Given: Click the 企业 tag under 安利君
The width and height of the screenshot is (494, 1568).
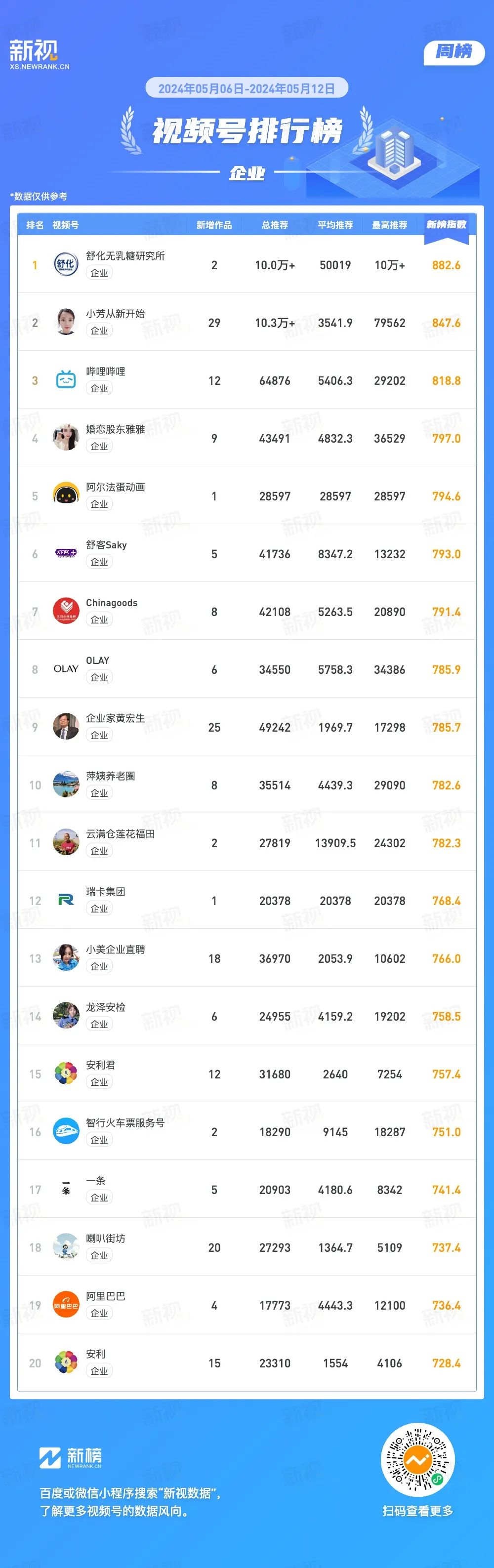Looking at the screenshot, I should [x=99, y=1082].
